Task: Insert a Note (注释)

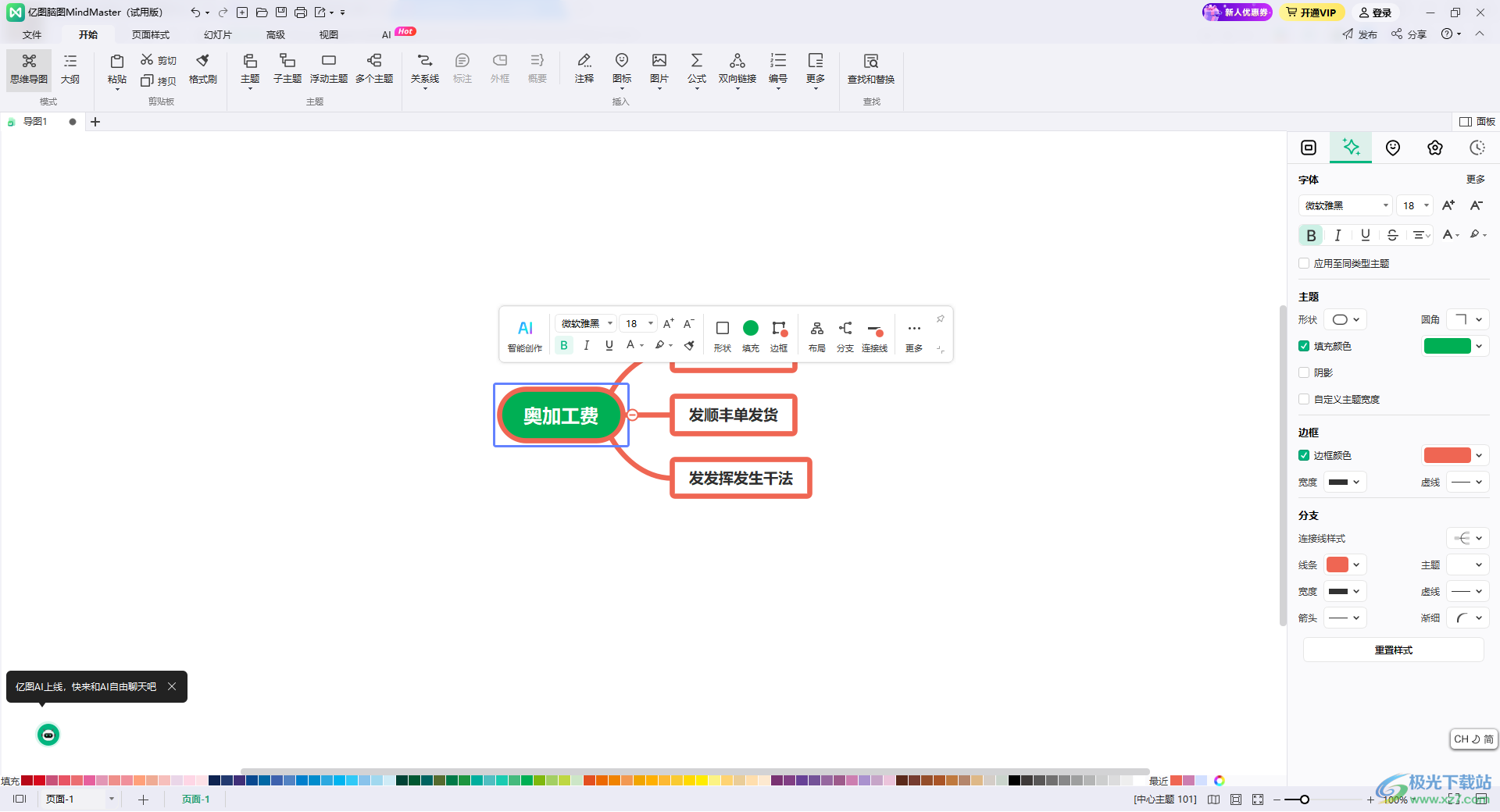Action: coord(584,69)
